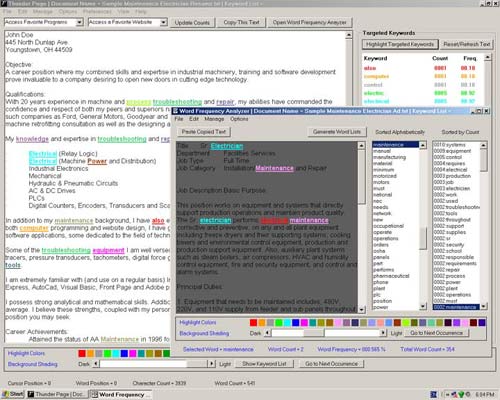The image size is (500, 400).
Task: Choose the red highlight color in Thunder Page window
Action: pyautogui.click(x=82, y=353)
